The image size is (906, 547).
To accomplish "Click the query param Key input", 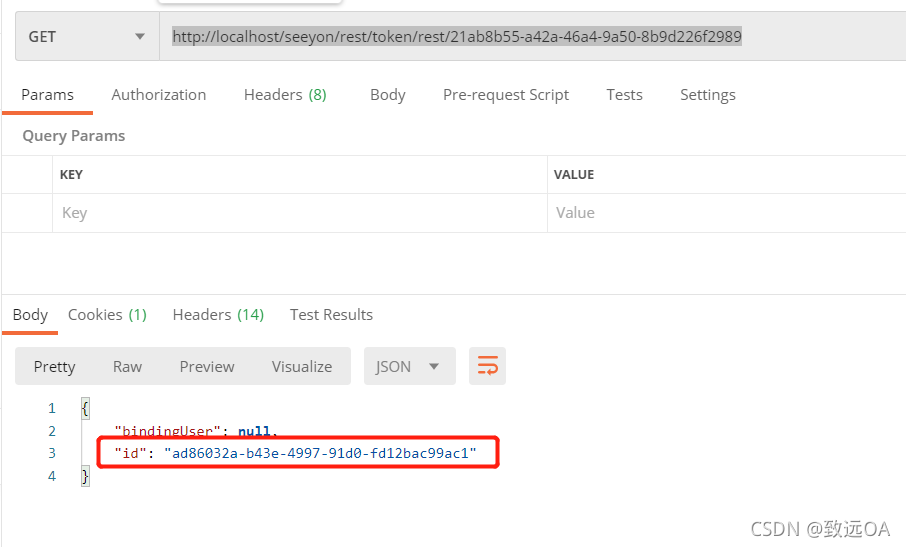I will [299, 213].
